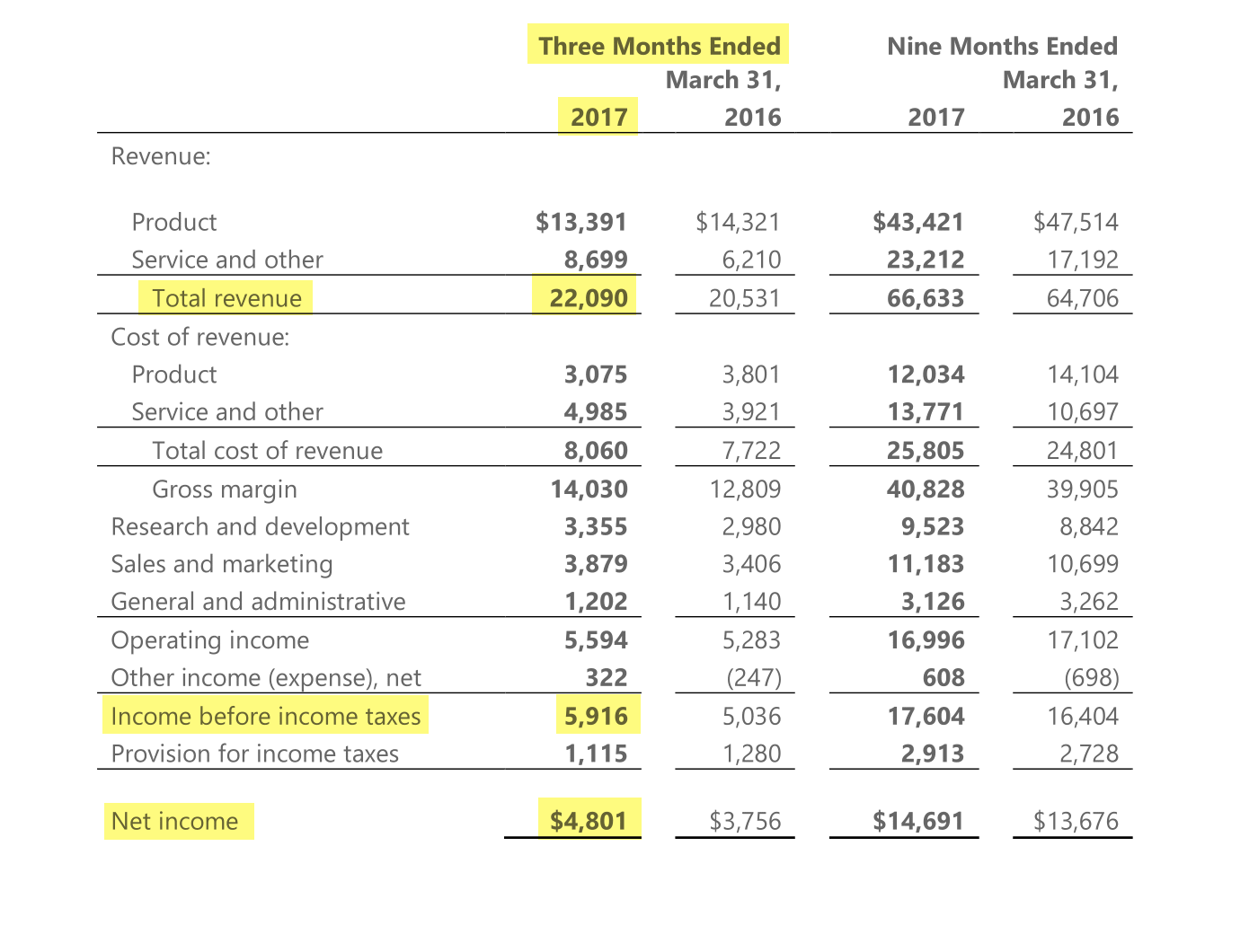1258x952 pixels.
Task: Click the 7,722 total cost cell
Action: pyautogui.click(x=751, y=450)
